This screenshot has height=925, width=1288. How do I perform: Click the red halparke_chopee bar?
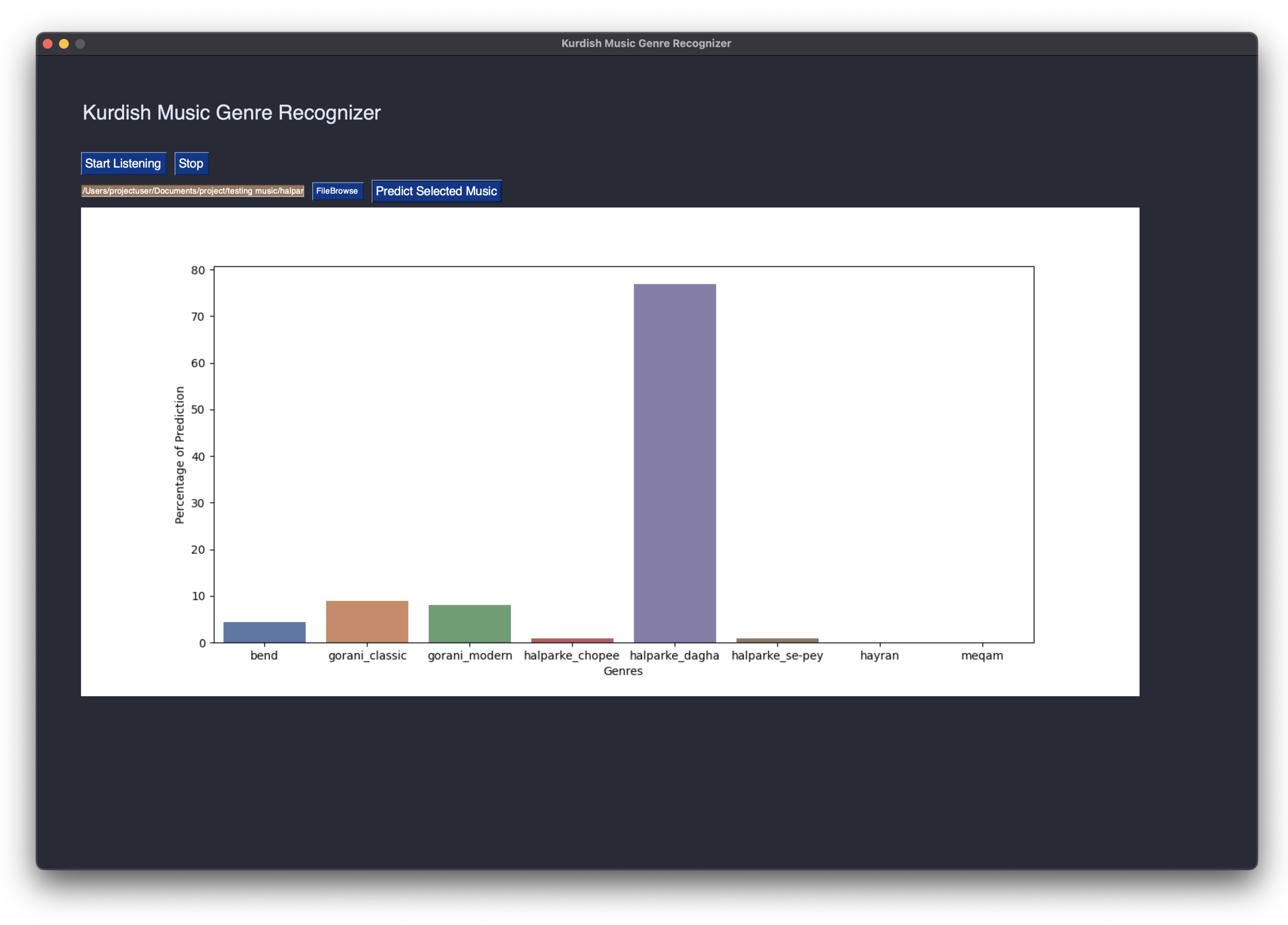coord(572,640)
